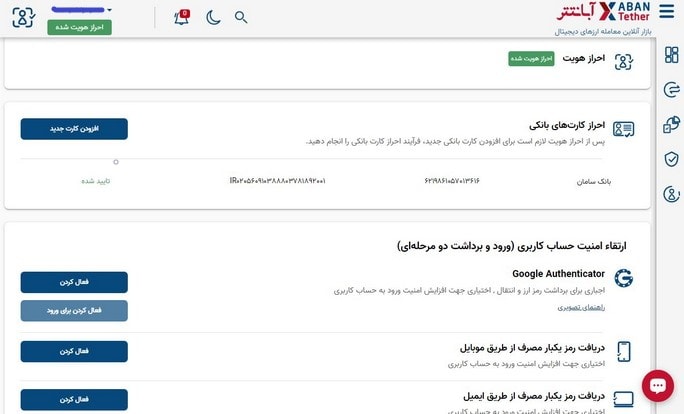This screenshot has height=414, width=684.
Task: Open the transactions icon in the sidebar
Action: point(671,89)
